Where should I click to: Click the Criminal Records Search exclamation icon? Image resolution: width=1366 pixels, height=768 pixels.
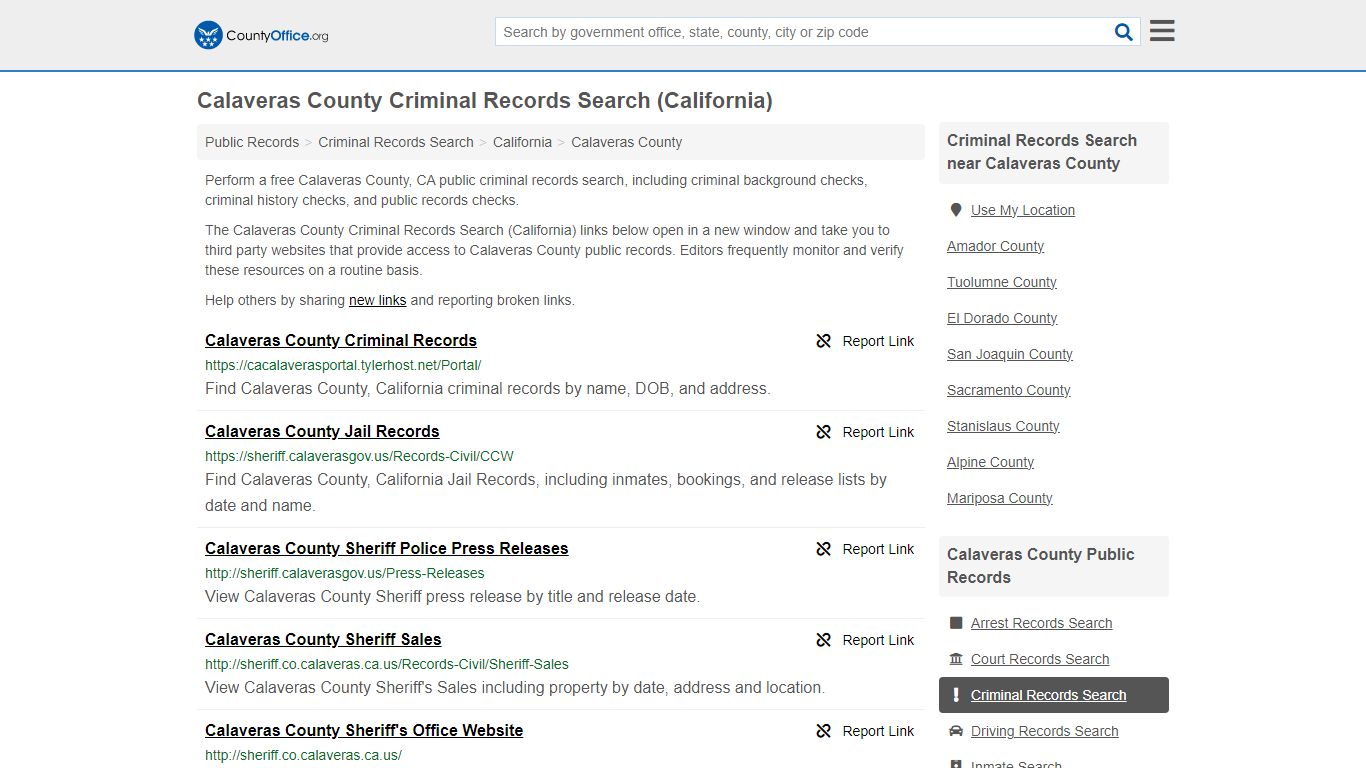[x=956, y=695]
